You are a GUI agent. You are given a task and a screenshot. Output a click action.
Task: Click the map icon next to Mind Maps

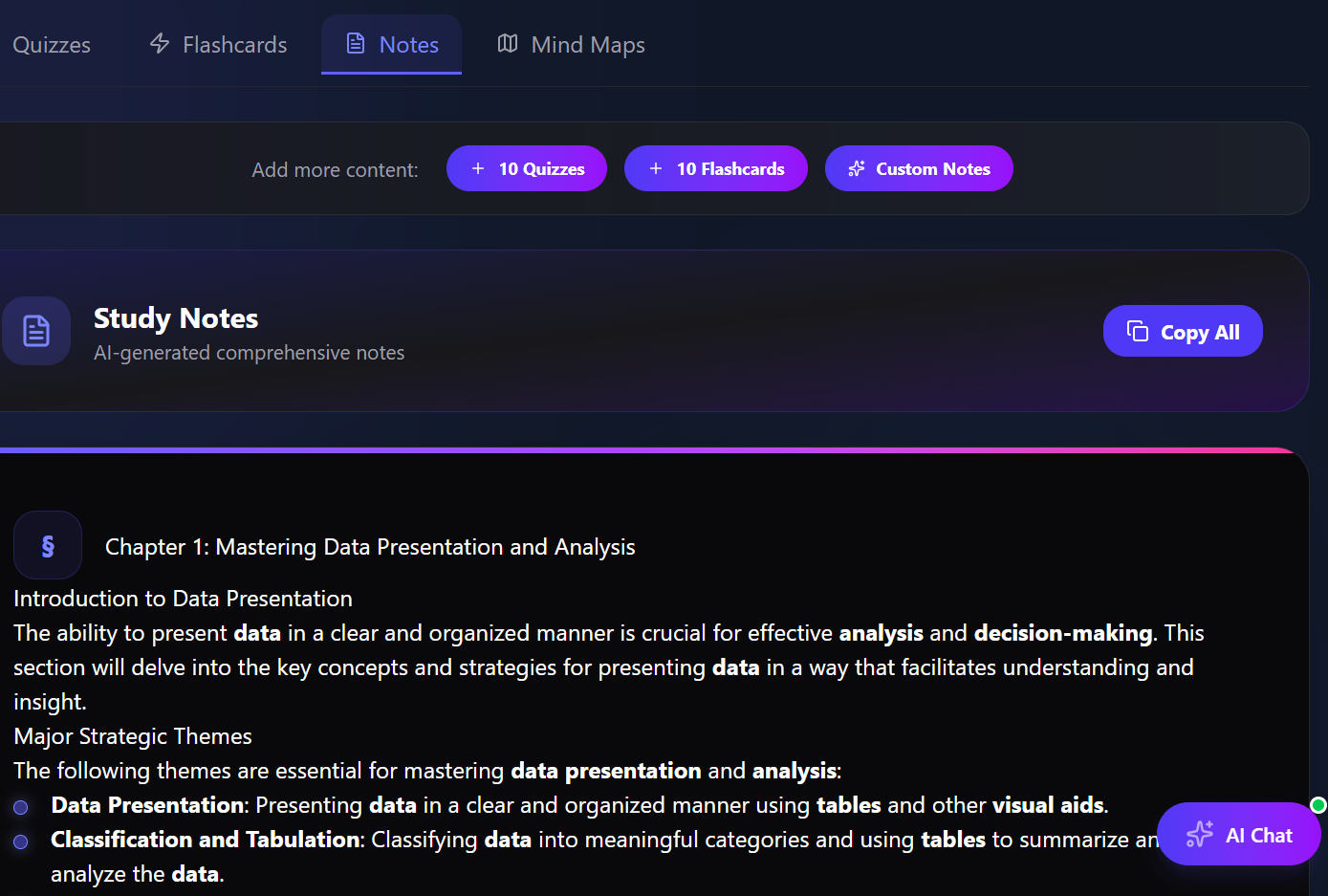[x=507, y=43]
